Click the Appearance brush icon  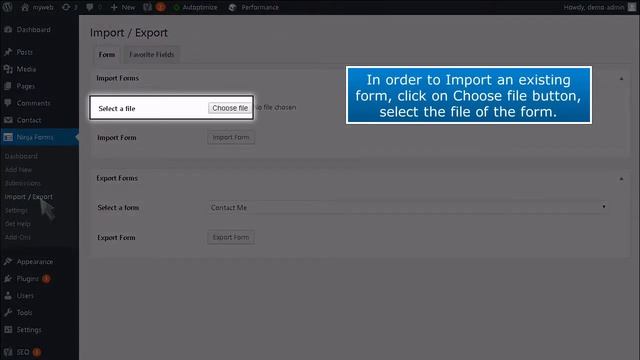coord(8,261)
